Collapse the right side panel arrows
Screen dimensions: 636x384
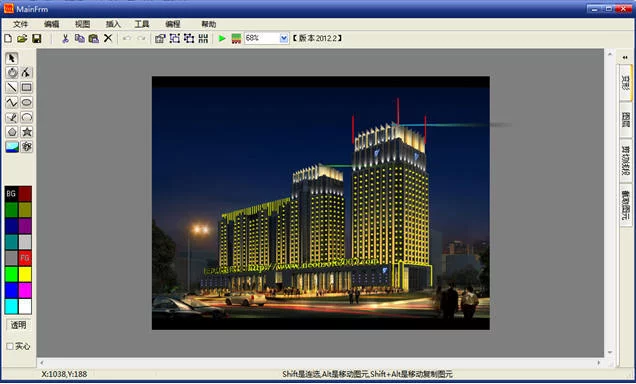[625, 58]
